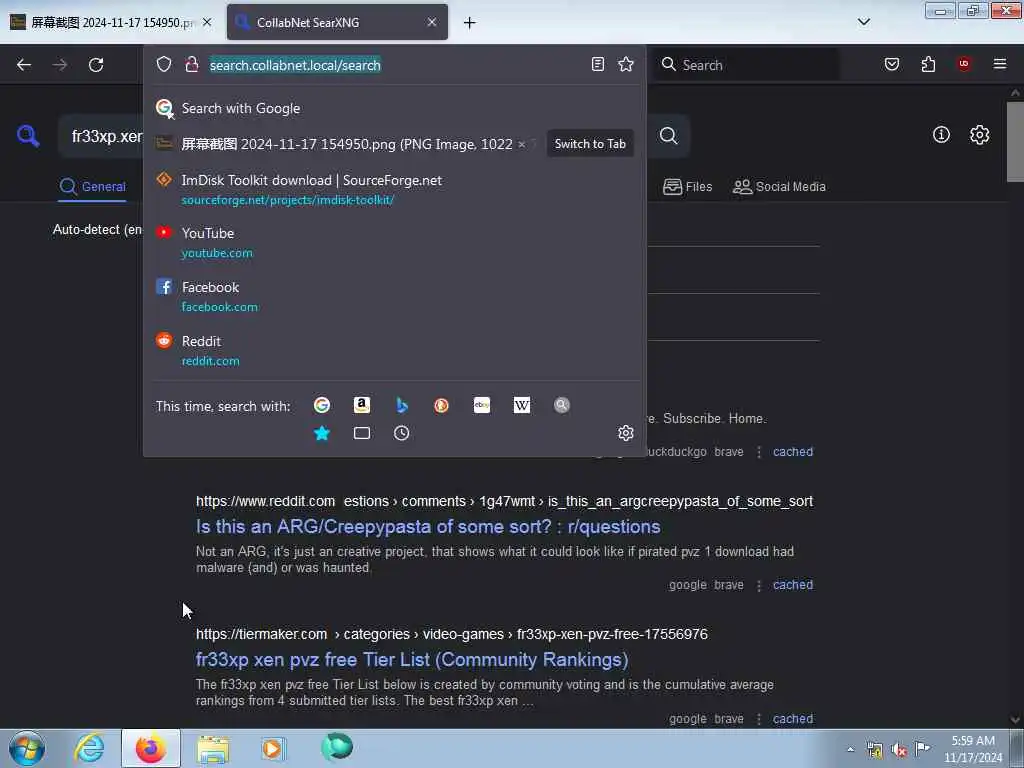Open the YouTube suggestion
The width and height of the screenshot is (1024, 768).
click(394, 242)
